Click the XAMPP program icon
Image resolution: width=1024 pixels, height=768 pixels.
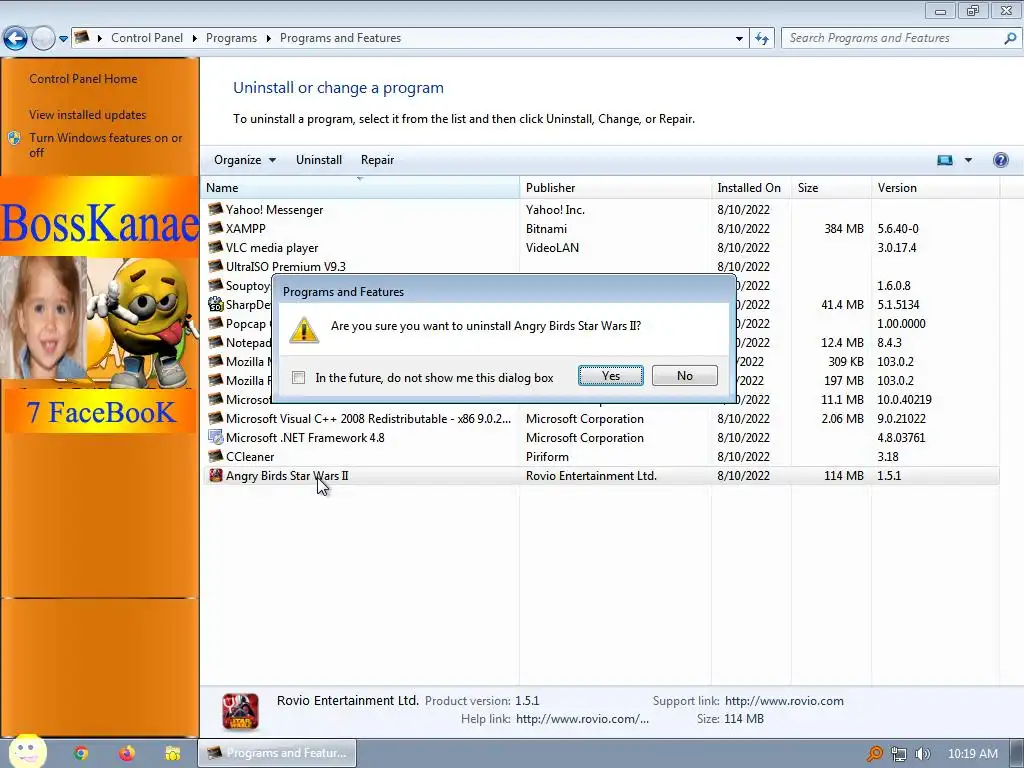215,228
